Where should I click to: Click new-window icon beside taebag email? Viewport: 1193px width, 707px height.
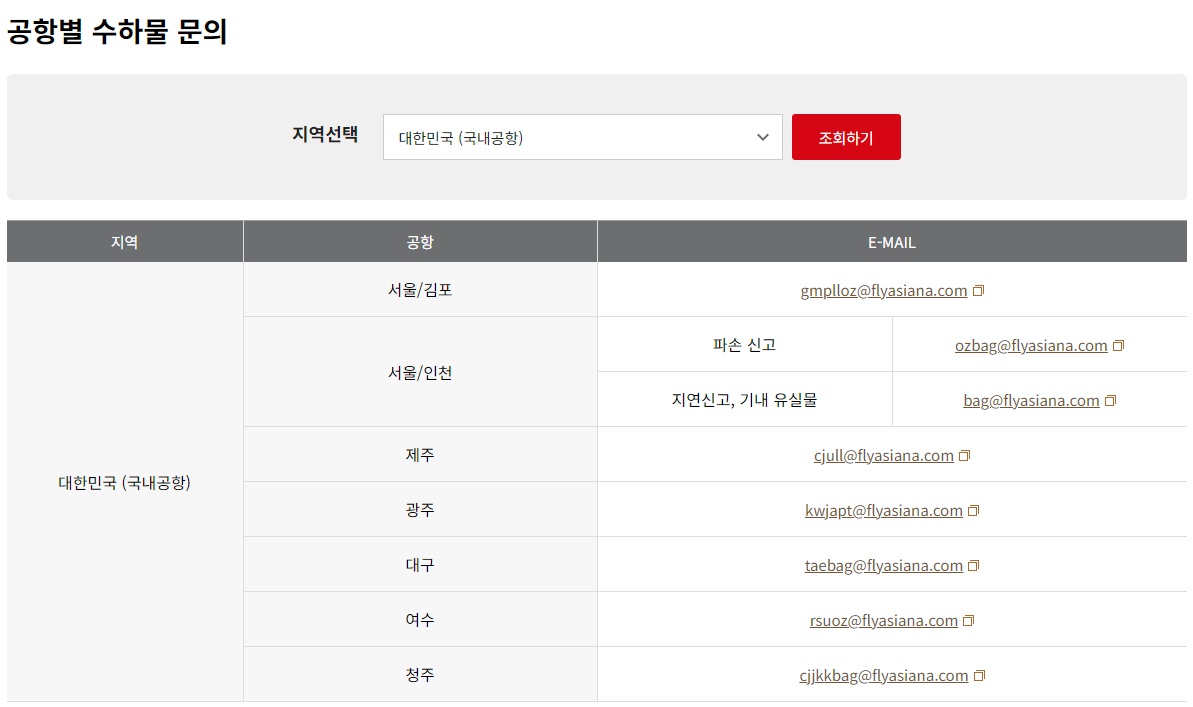click(974, 565)
